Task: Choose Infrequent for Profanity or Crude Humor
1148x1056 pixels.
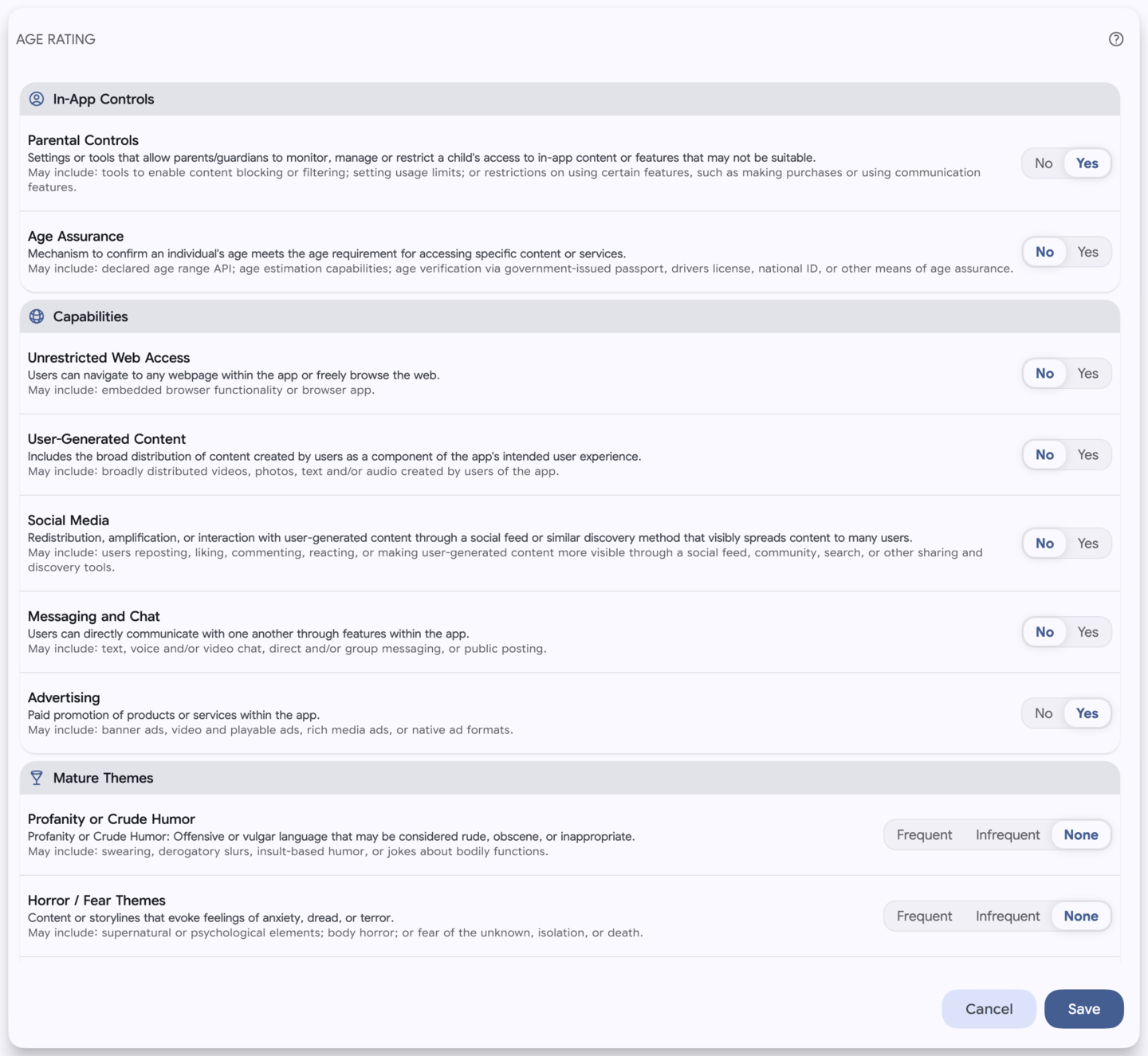Action: click(1008, 834)
